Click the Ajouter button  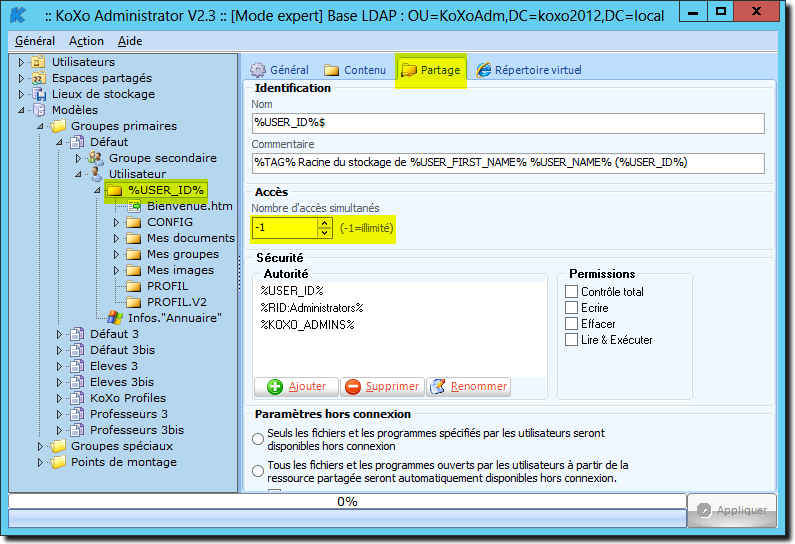point(297,387)
